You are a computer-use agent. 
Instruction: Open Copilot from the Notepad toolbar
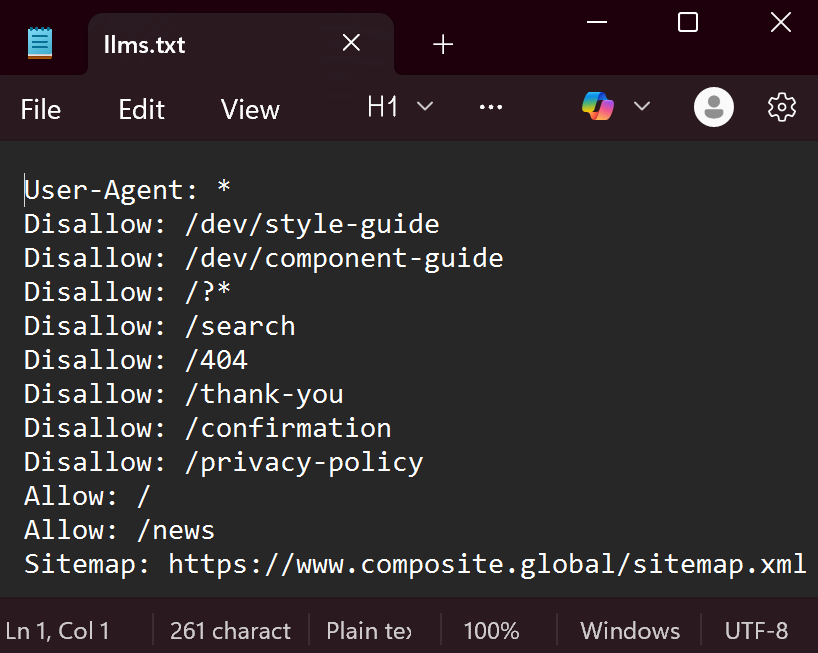pyautogui.click(x=598, y=106)
